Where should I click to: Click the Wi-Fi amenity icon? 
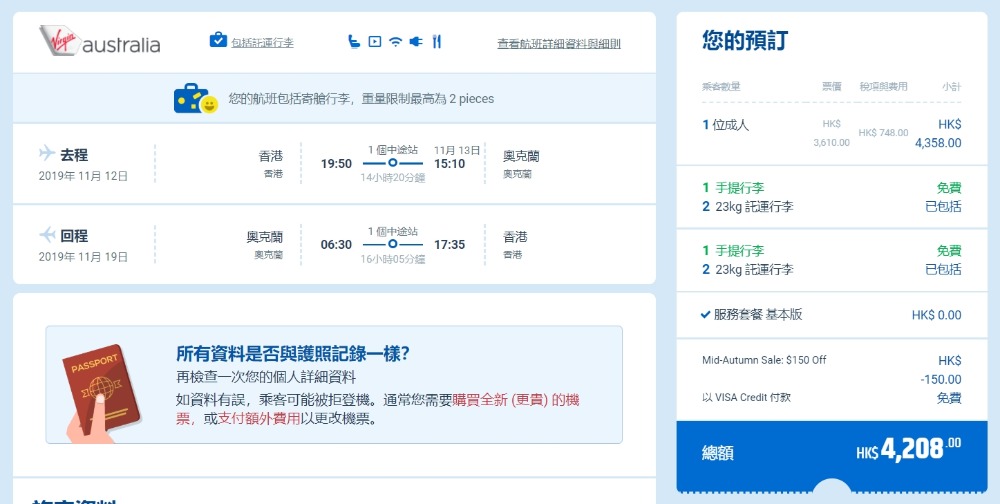[x=395, y=42]
